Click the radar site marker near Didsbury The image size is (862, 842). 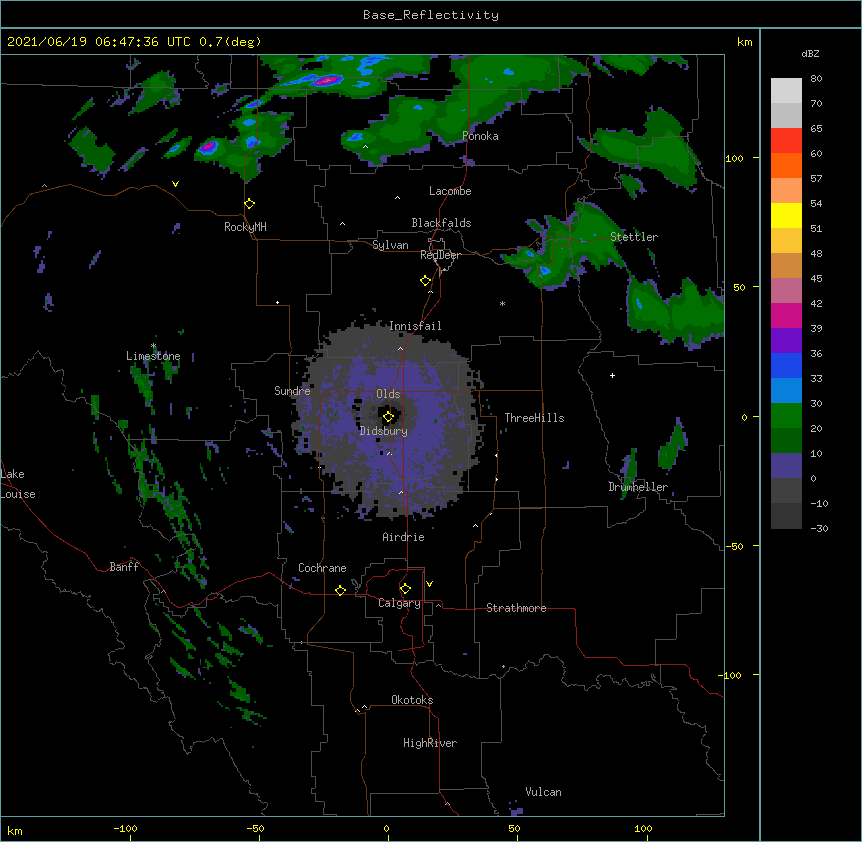click(x=388, y=417)
